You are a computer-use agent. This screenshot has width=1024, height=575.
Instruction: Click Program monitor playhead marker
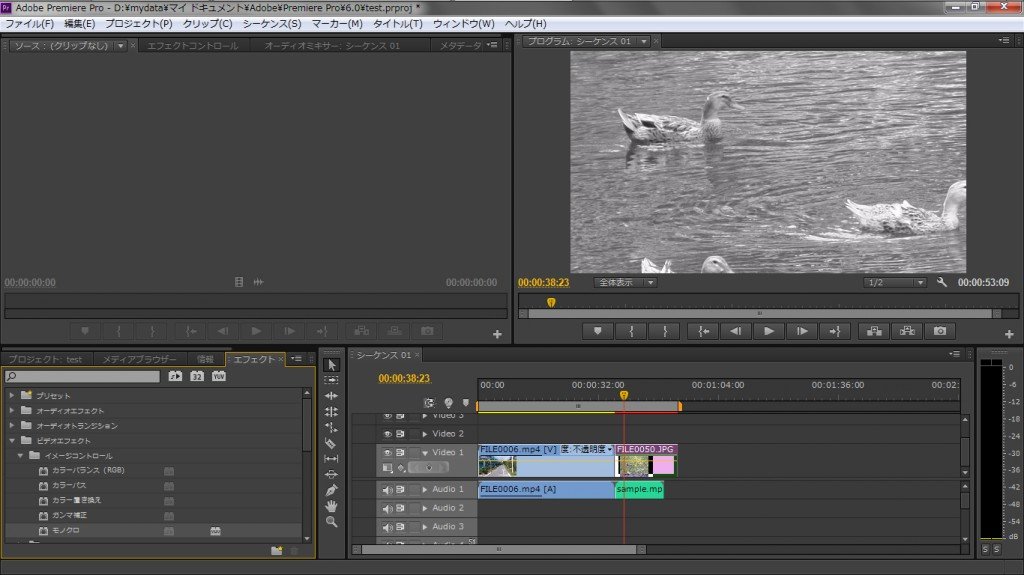[551, 303]
